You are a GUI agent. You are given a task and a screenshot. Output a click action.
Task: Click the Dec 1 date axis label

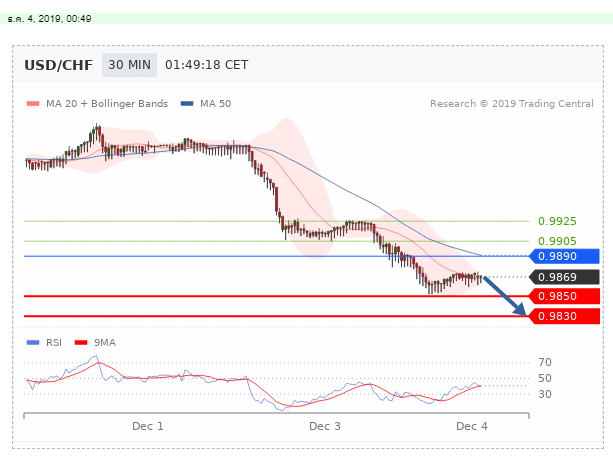tap(148, 426)
